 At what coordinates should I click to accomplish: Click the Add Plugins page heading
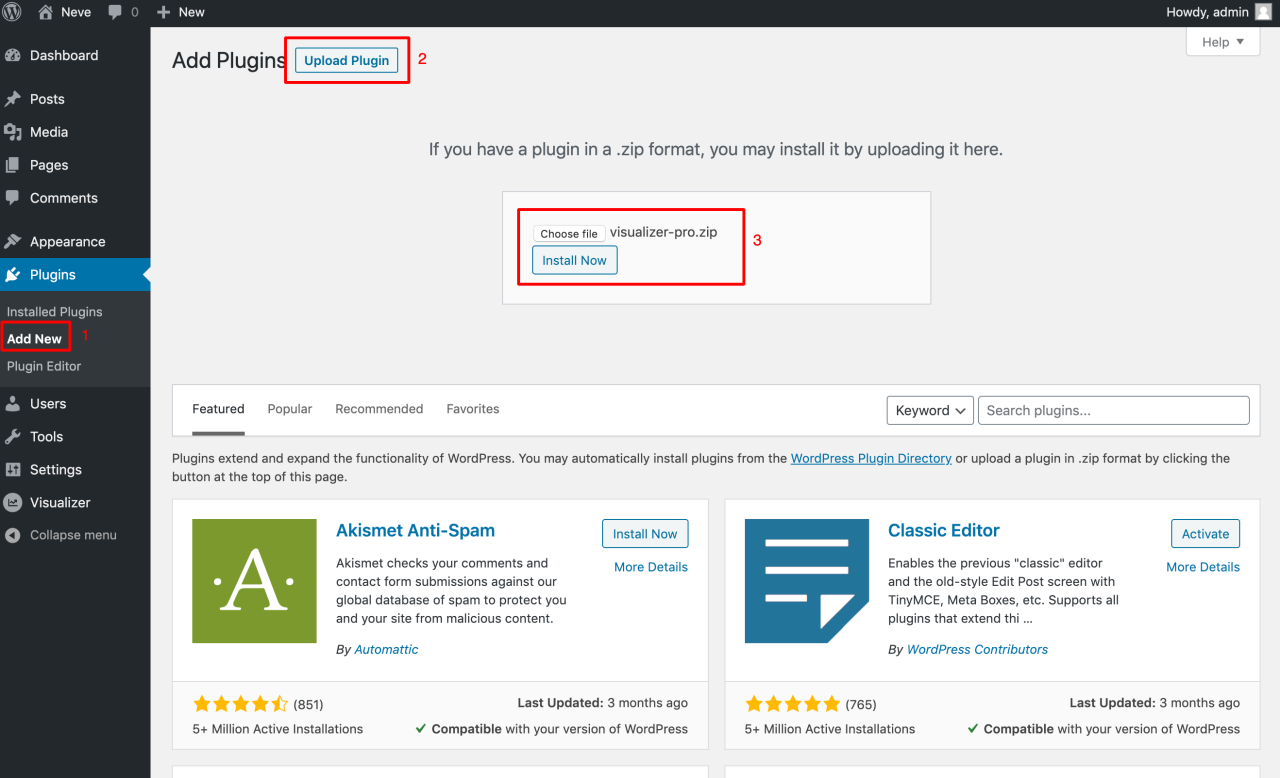[x=229, y=60]
